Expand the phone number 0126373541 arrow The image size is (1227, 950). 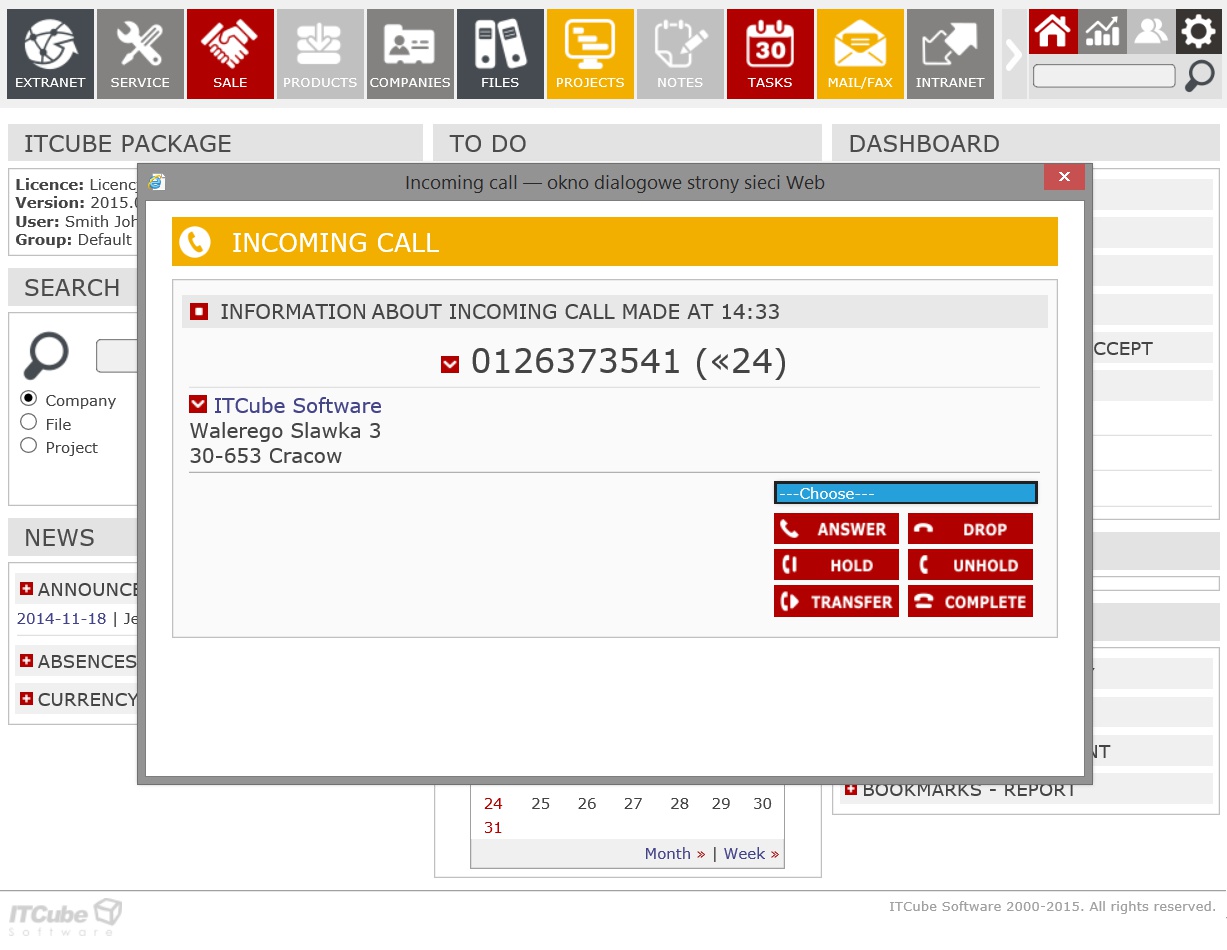[450, 364]
